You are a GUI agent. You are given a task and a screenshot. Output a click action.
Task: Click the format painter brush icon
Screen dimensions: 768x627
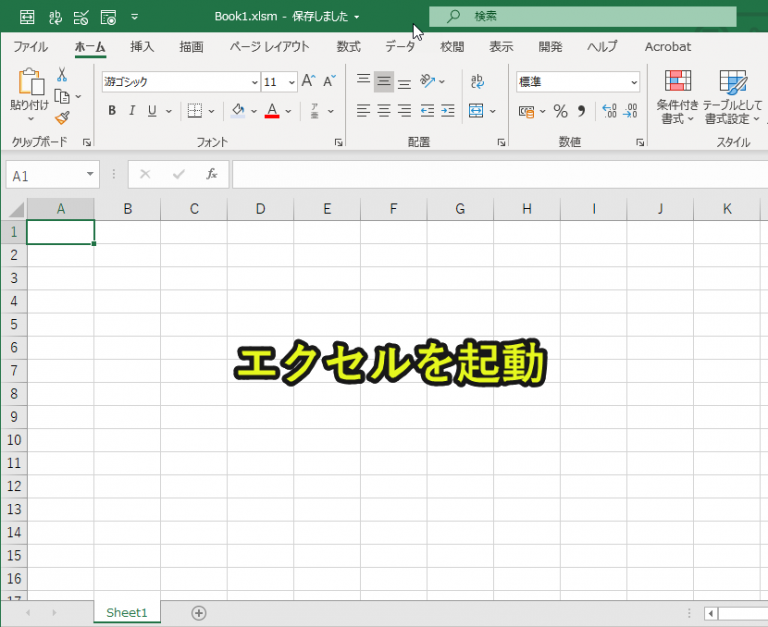(x=62, y=118)
